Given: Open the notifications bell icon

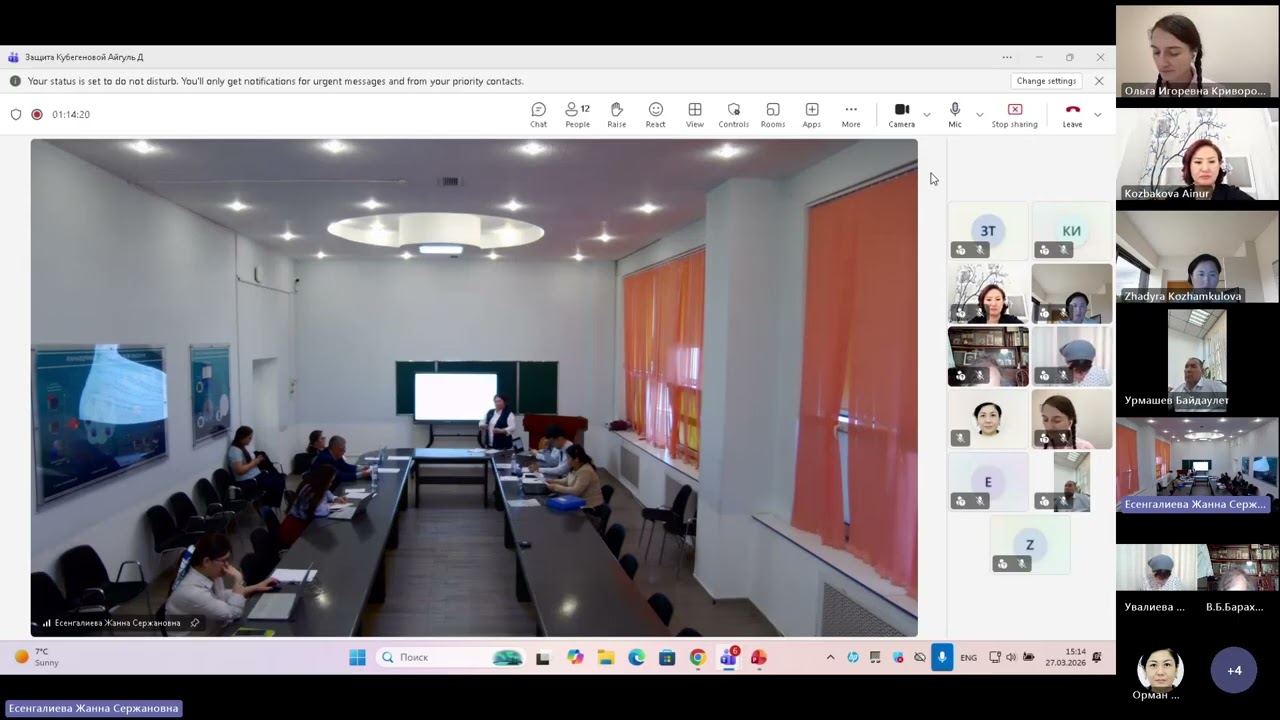Looking at the screenshot, I should tap(1097, 657).
